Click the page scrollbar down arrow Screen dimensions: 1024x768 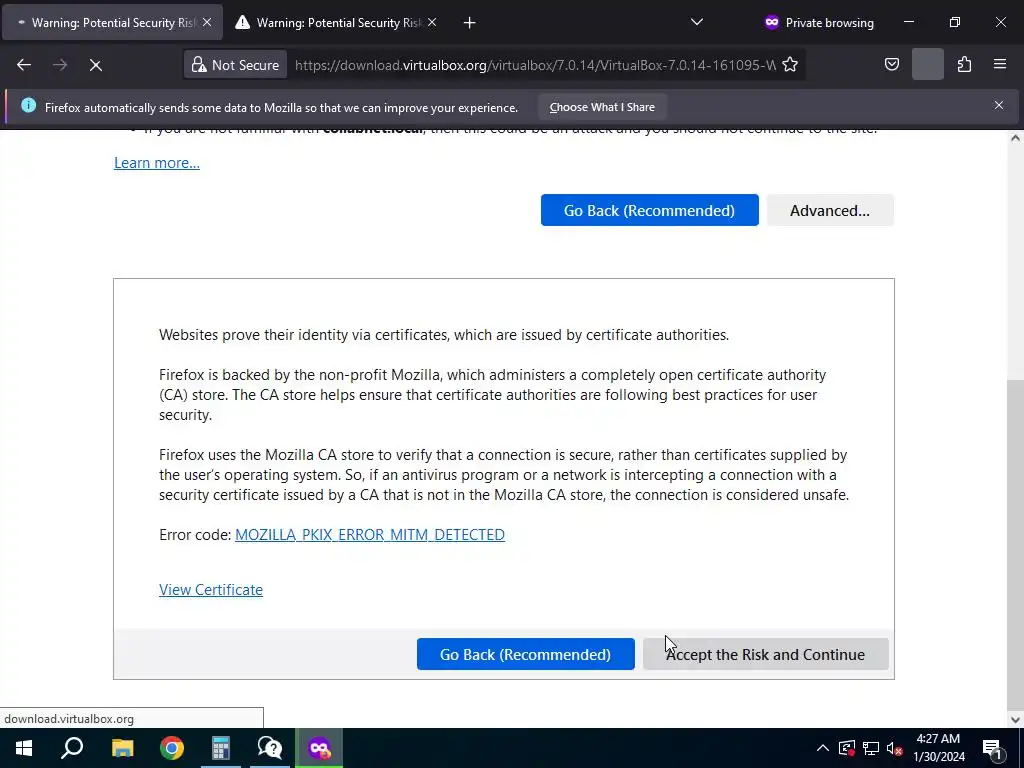[x=1015, y=720]
